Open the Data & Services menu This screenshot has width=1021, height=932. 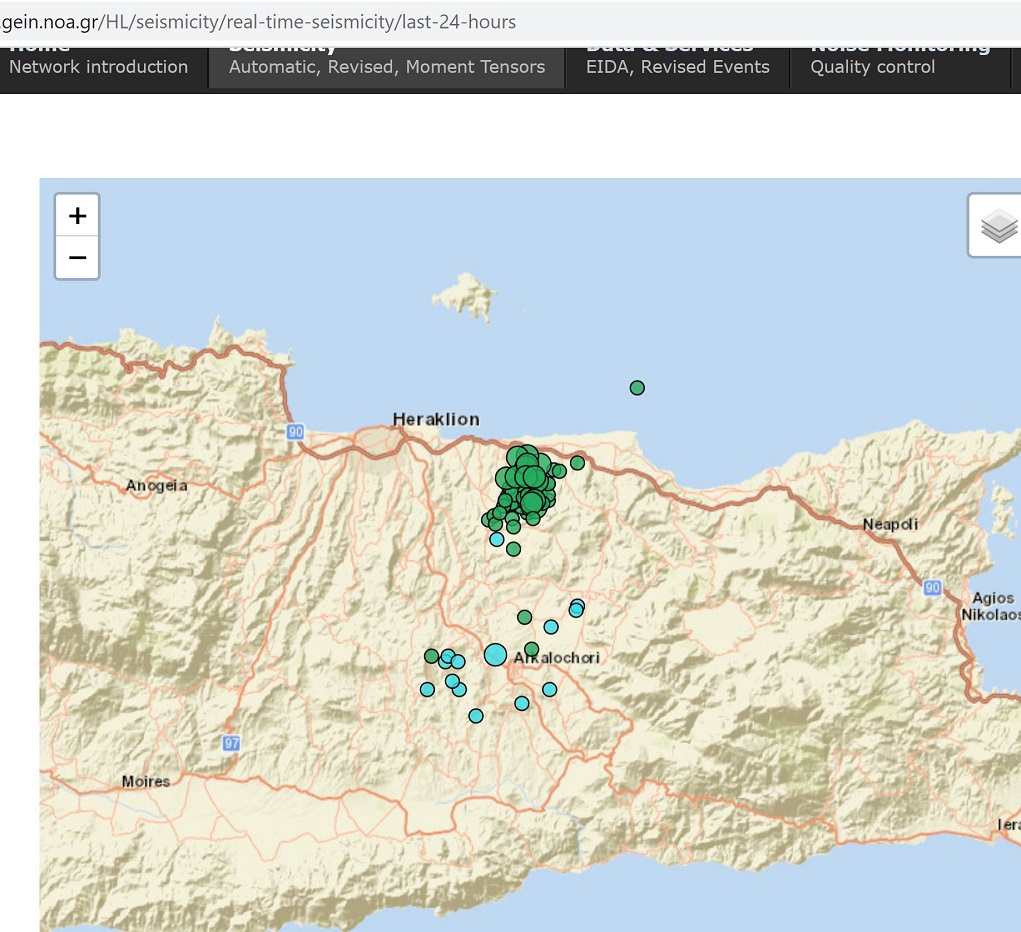(x=677, y=66)
